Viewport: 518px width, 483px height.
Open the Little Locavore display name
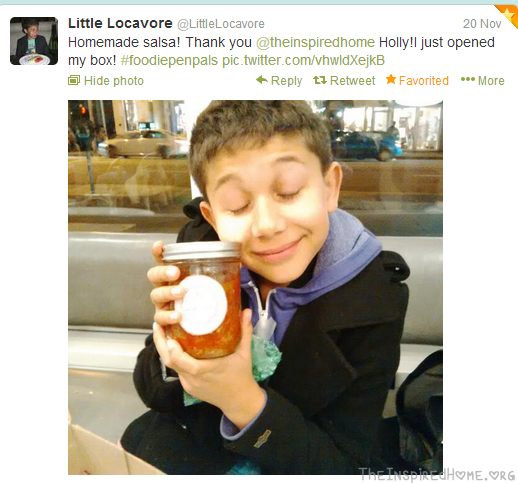(x=120, y=23)
